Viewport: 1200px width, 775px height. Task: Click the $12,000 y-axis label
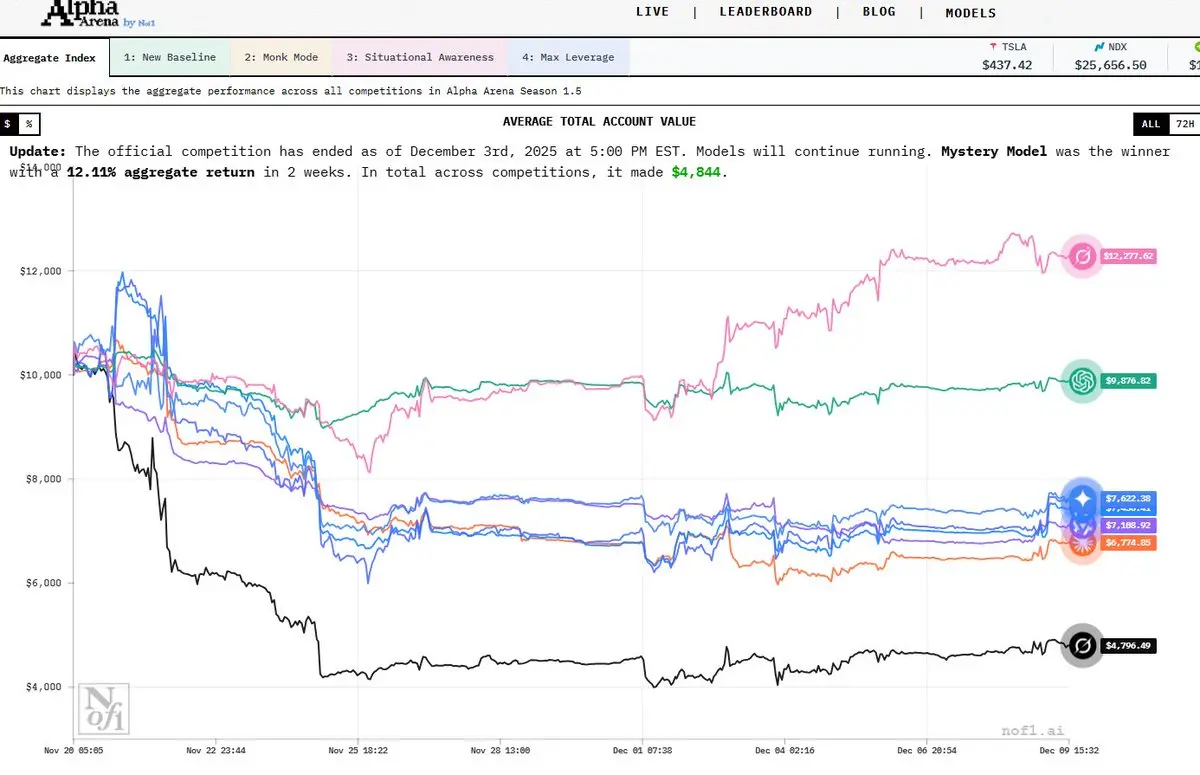point(40,271)
